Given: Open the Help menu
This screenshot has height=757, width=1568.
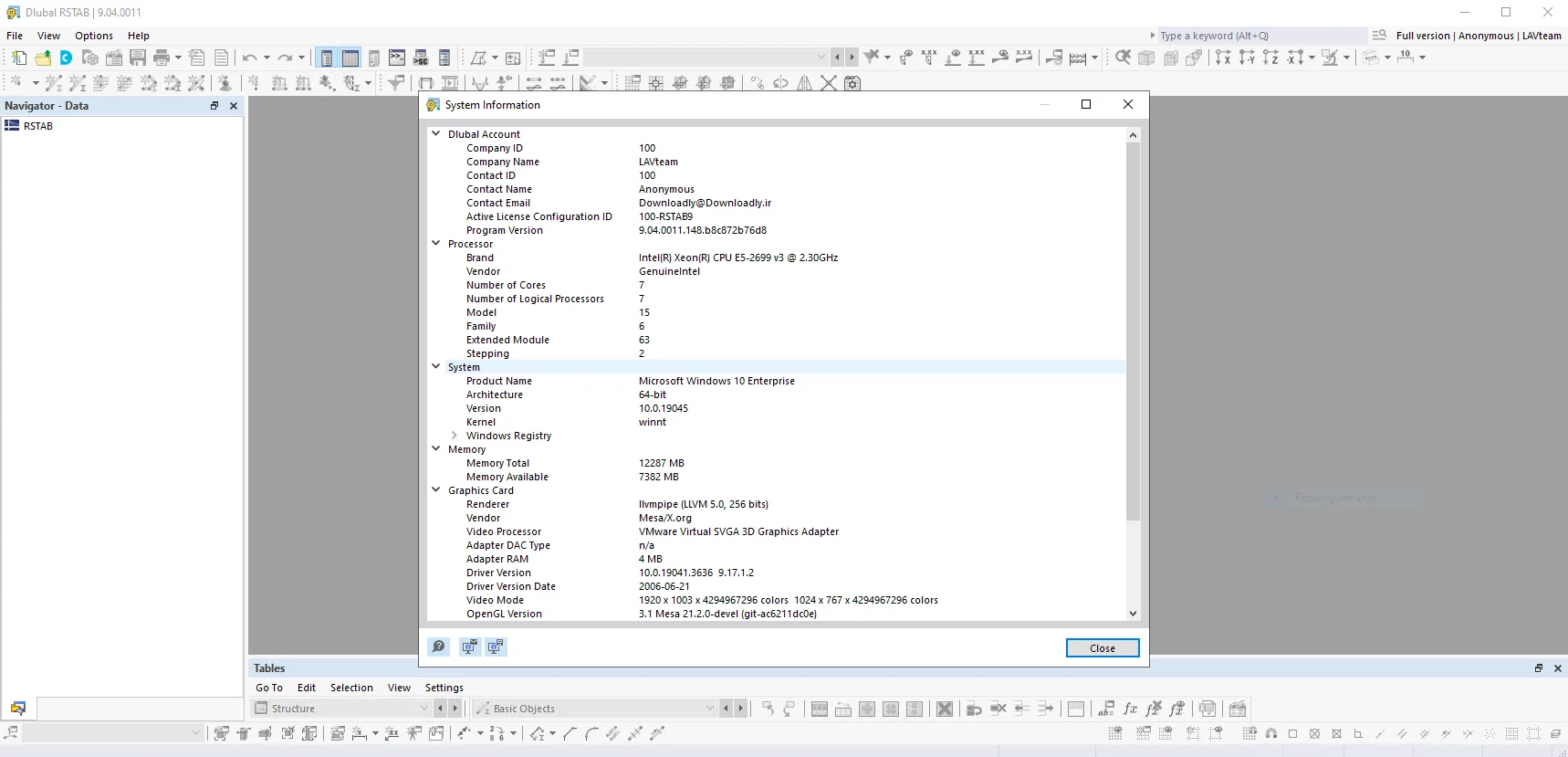Looking at the screenshot, I should click(x=139, y=36).
